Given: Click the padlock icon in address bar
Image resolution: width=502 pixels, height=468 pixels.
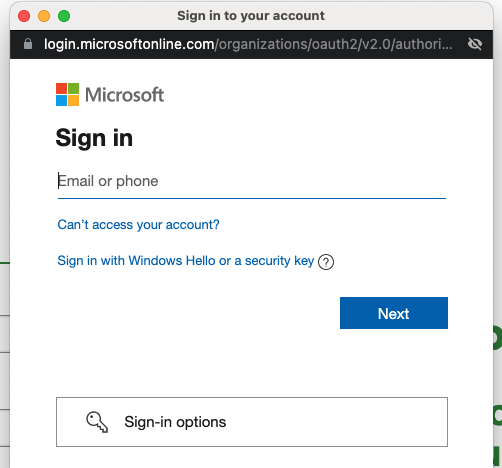Looking at the screenshot, I should click(x=28, y=44).
